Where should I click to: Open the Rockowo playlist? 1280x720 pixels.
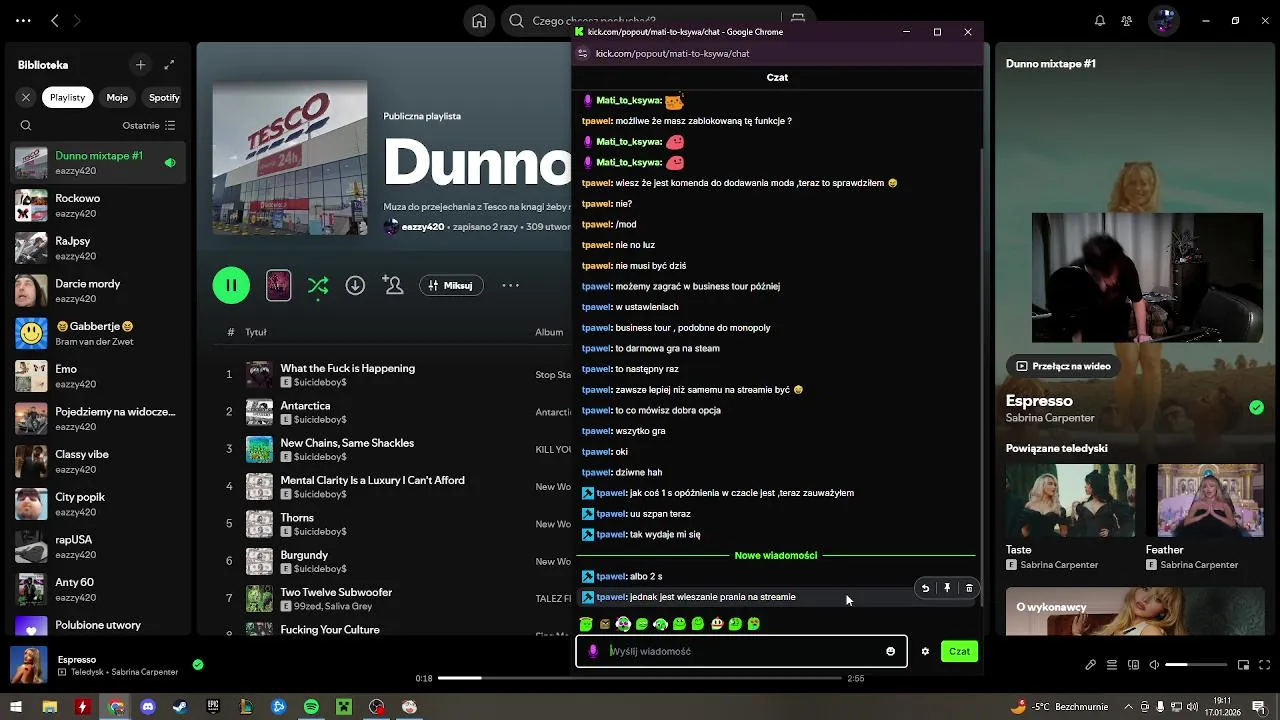[x=97, y=205]
